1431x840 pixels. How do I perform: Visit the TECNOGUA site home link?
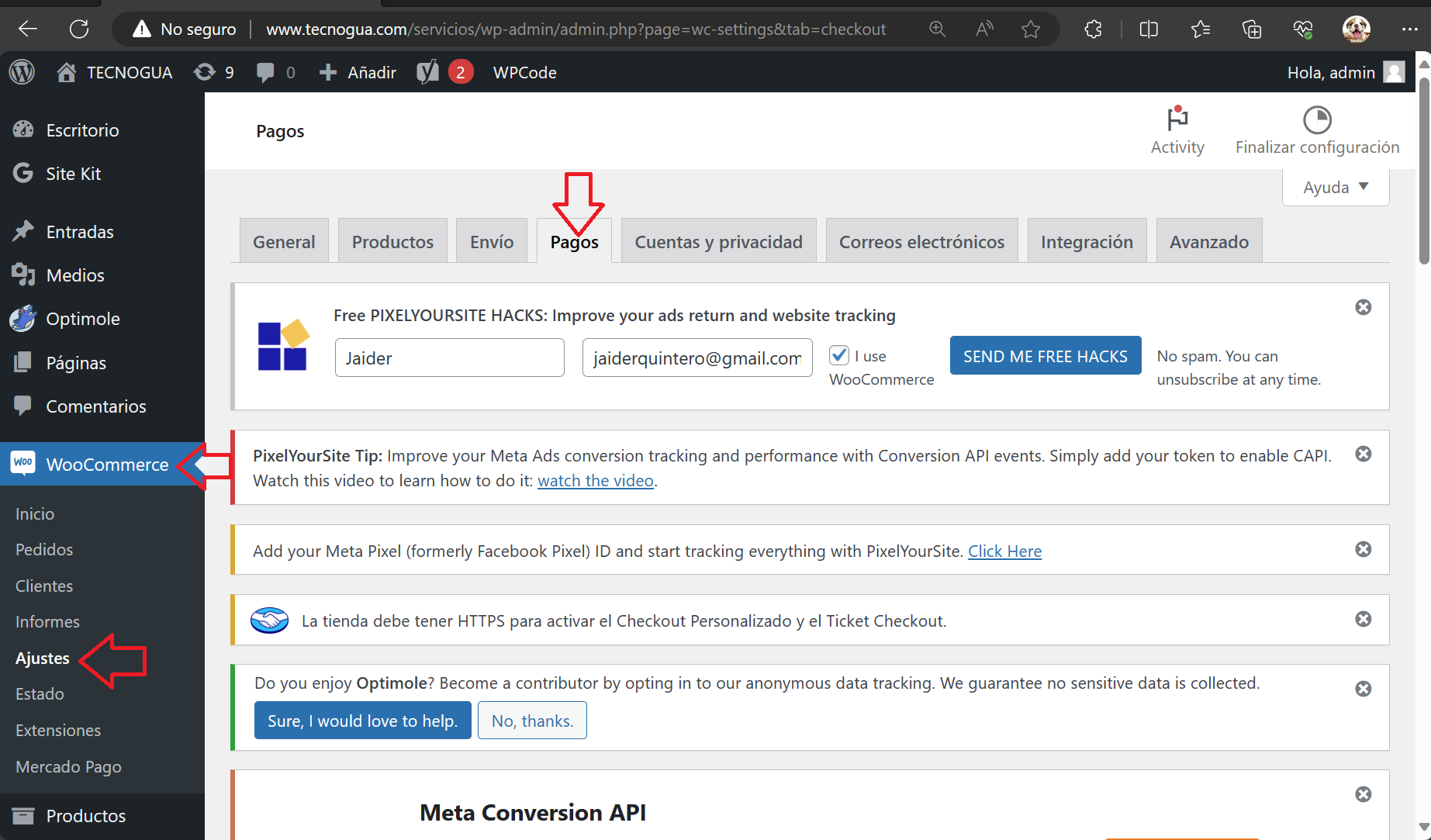tap(115, 72)
